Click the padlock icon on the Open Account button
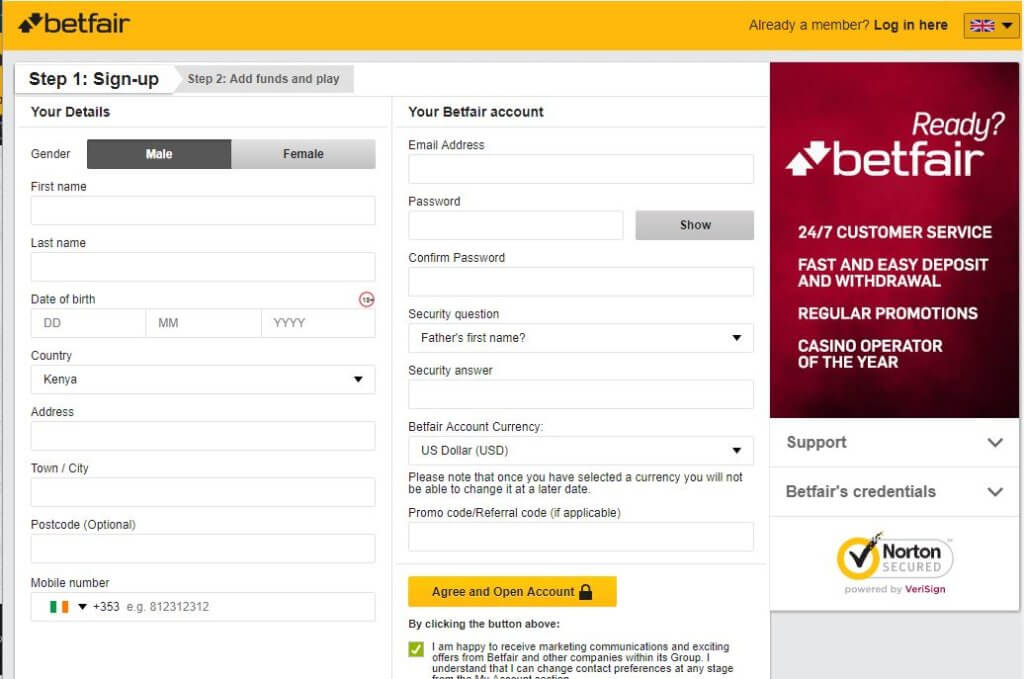The height and width of the screenshot is (679, 1024). click(x=586, y=592)
